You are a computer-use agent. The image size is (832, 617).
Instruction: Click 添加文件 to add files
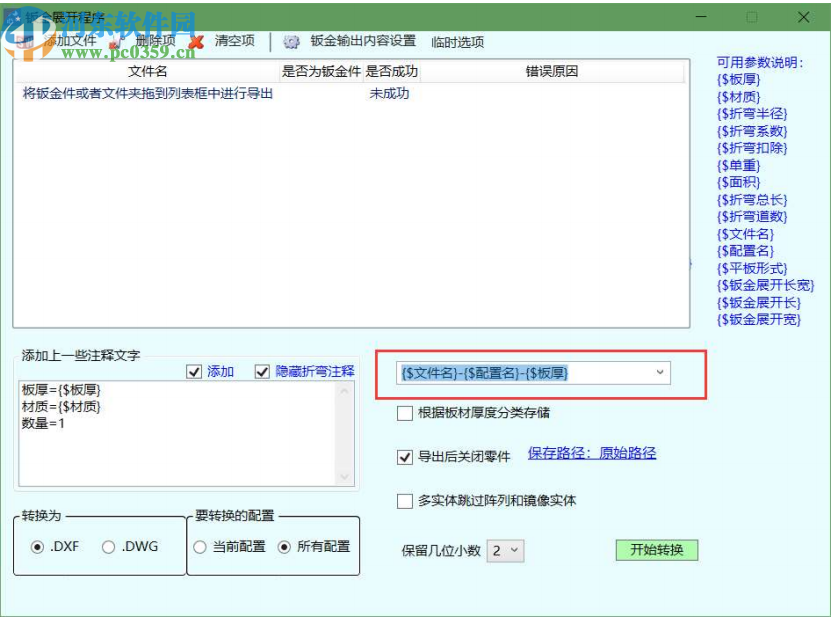point(70,41)
